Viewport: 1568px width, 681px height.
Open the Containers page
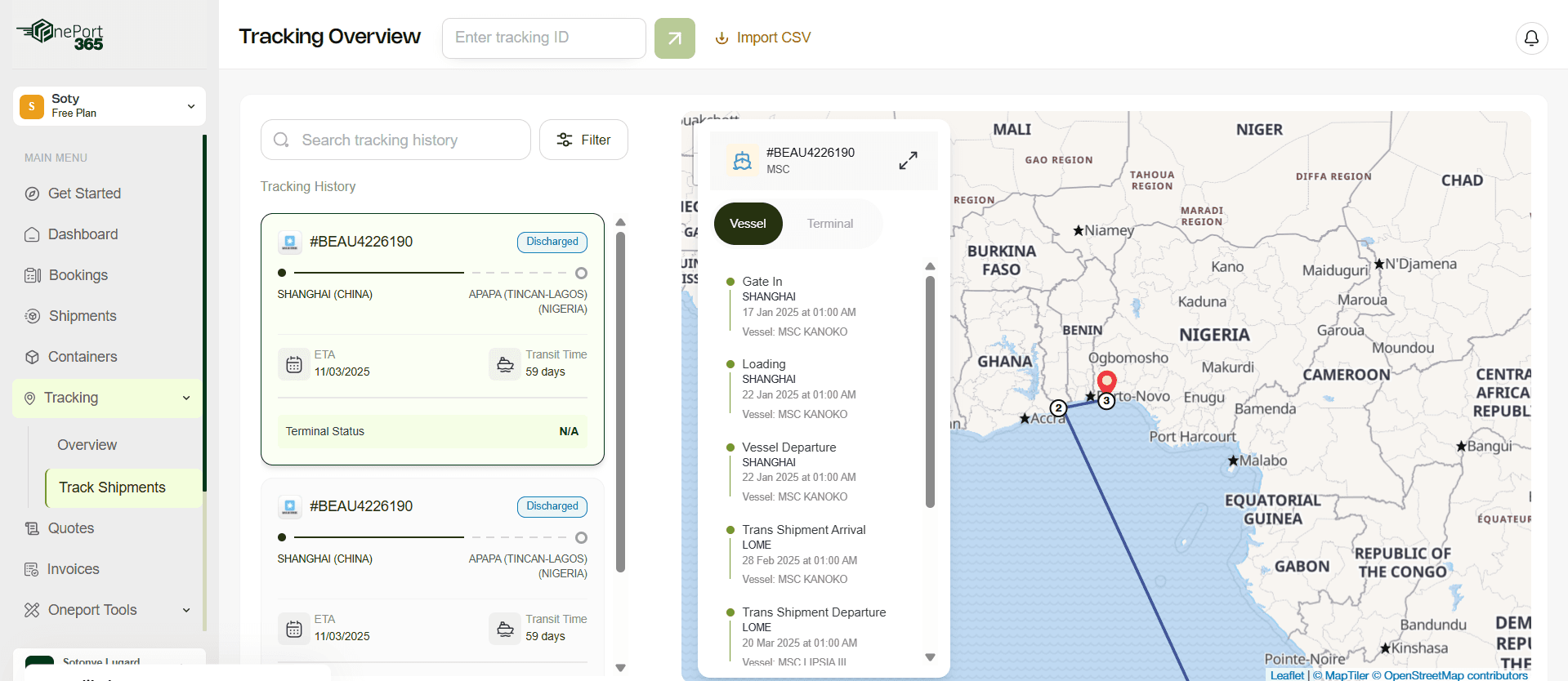point(83,357)
